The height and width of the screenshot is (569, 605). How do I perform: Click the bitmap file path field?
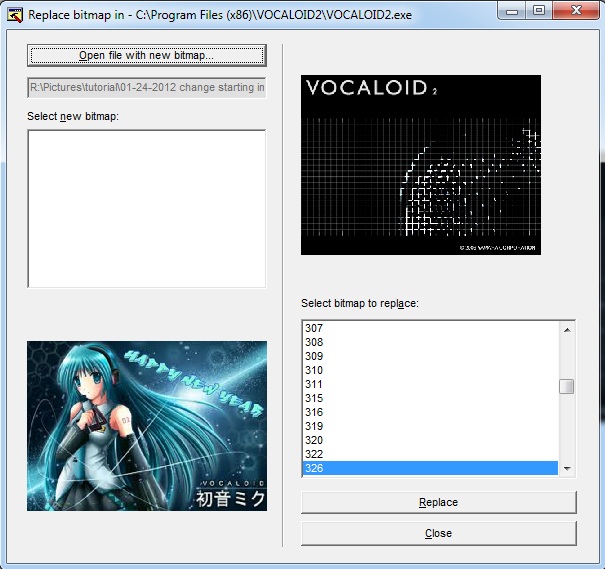147,88
